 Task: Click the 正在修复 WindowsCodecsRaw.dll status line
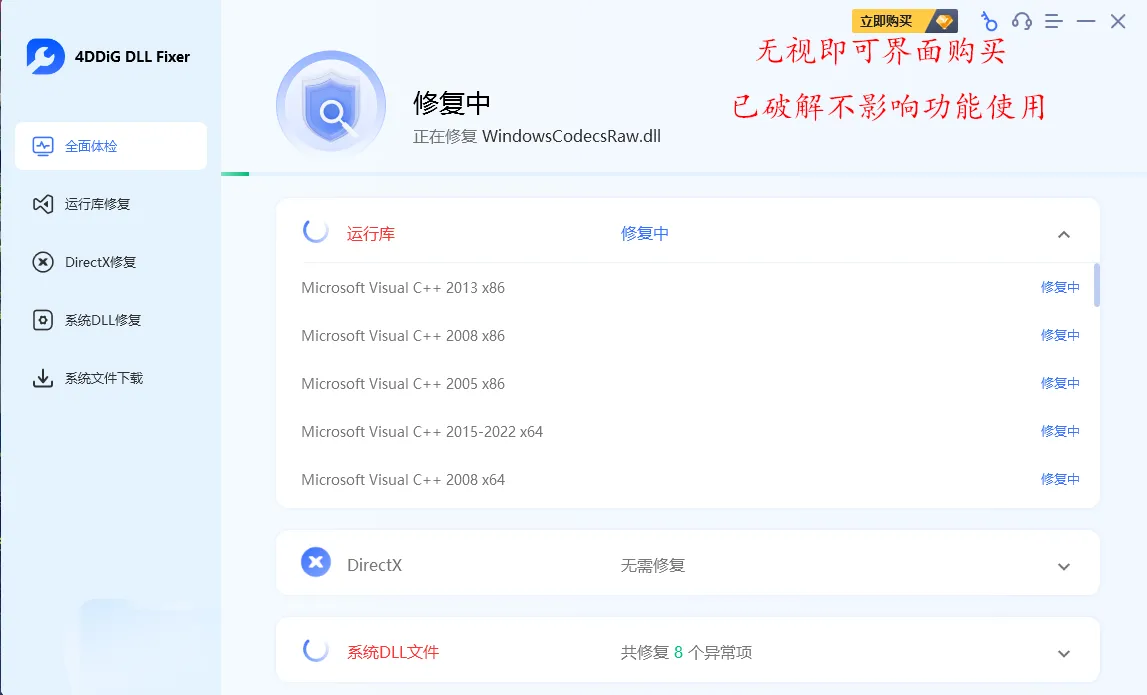pos(537,137)
